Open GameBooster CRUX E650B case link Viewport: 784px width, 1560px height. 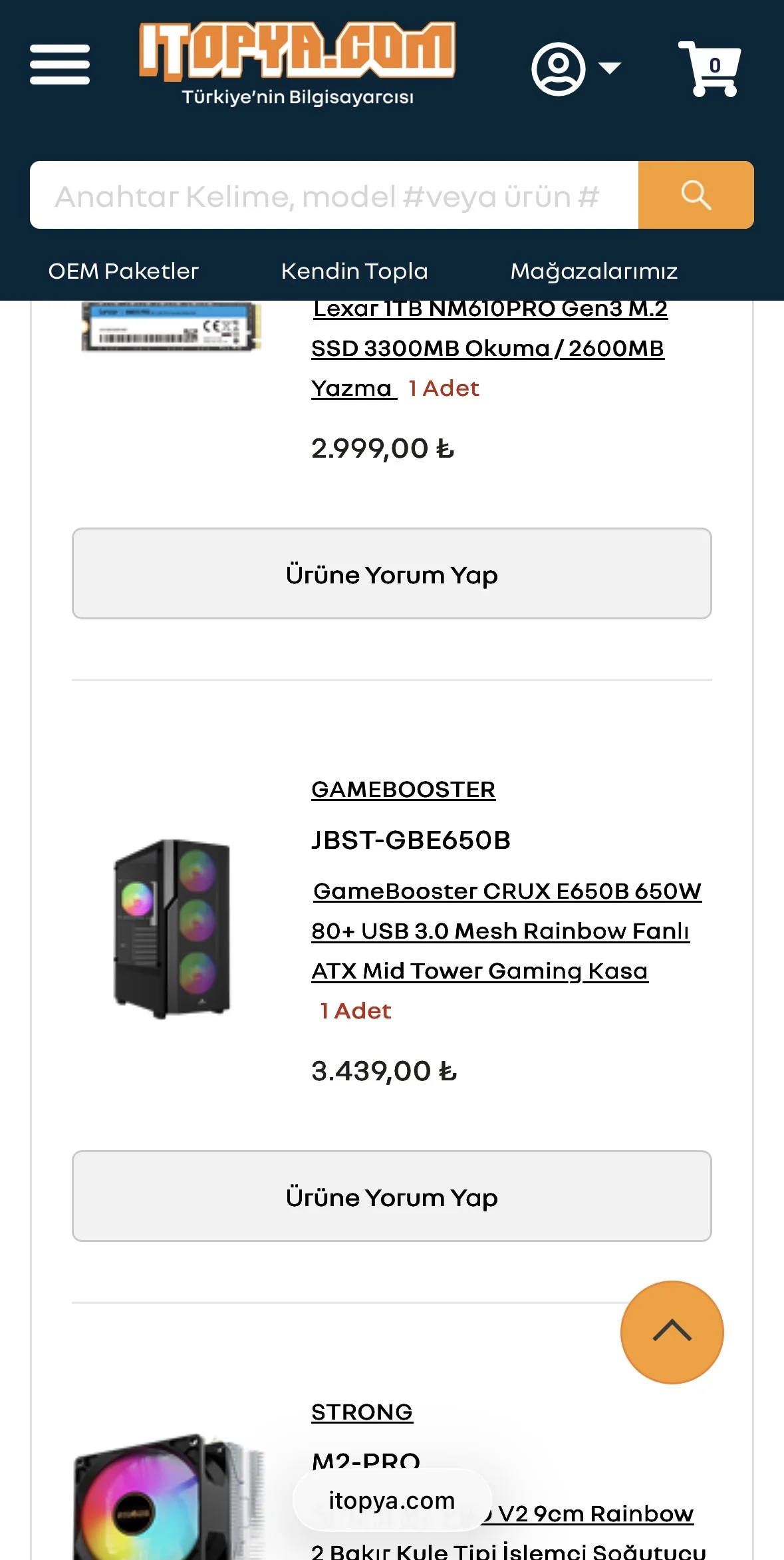tap(505, 931)
